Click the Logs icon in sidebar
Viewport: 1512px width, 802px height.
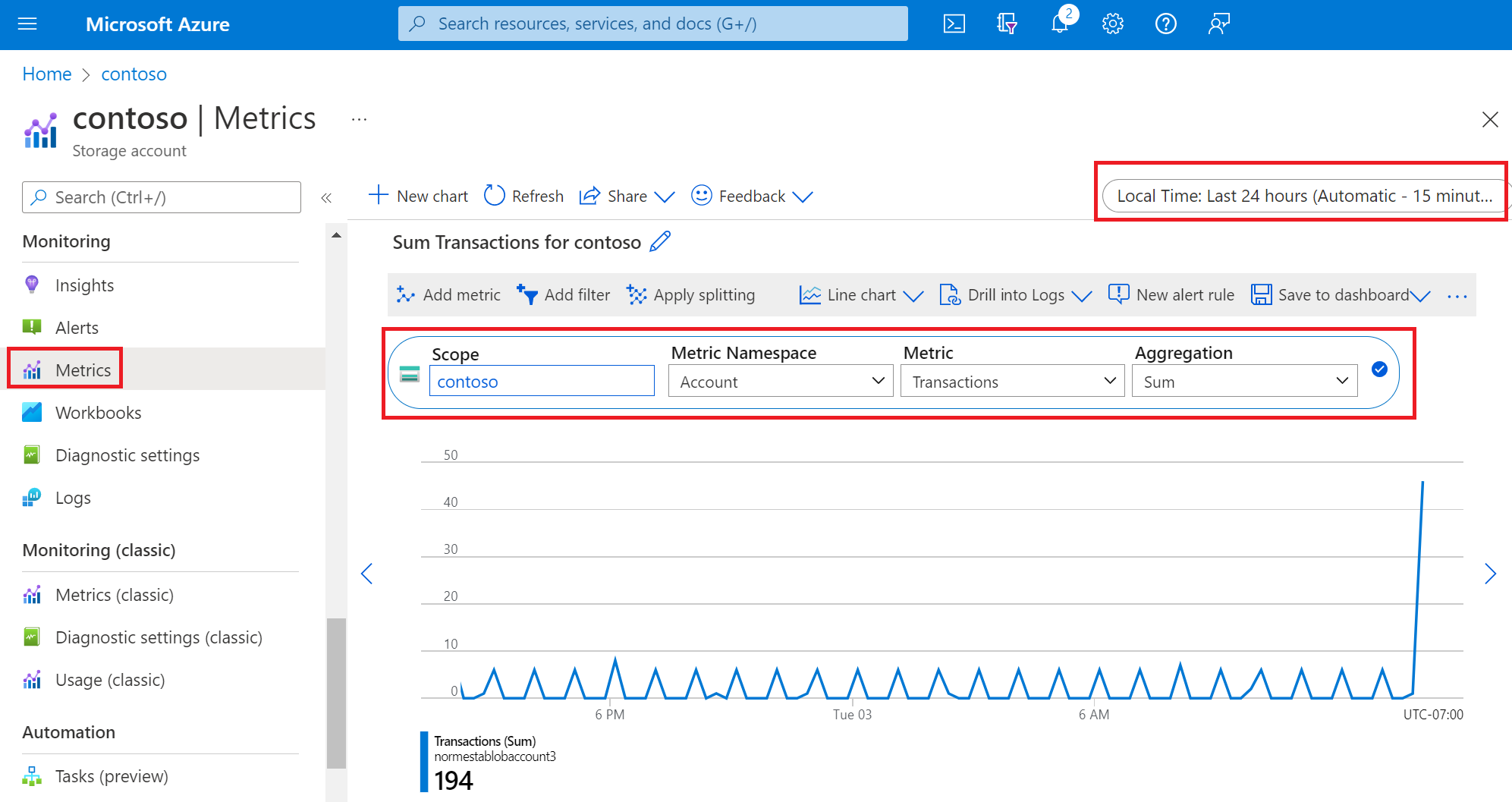tap(32, 497)
